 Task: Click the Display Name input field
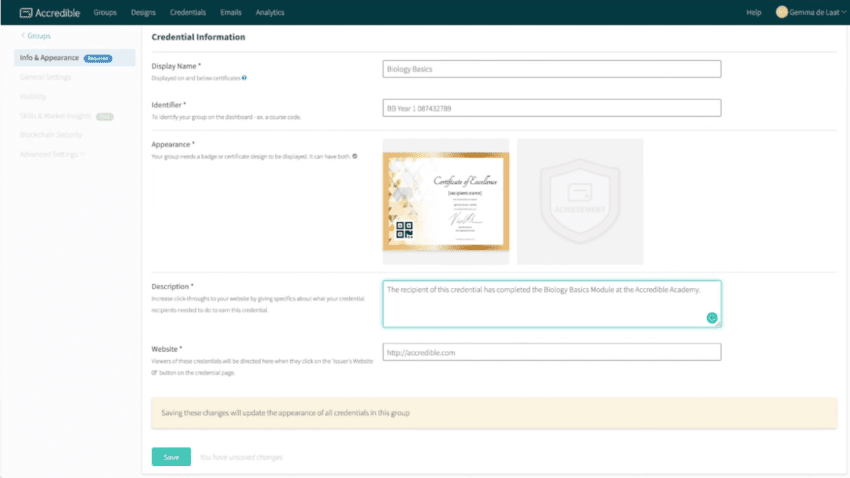(x=551, y=69)
